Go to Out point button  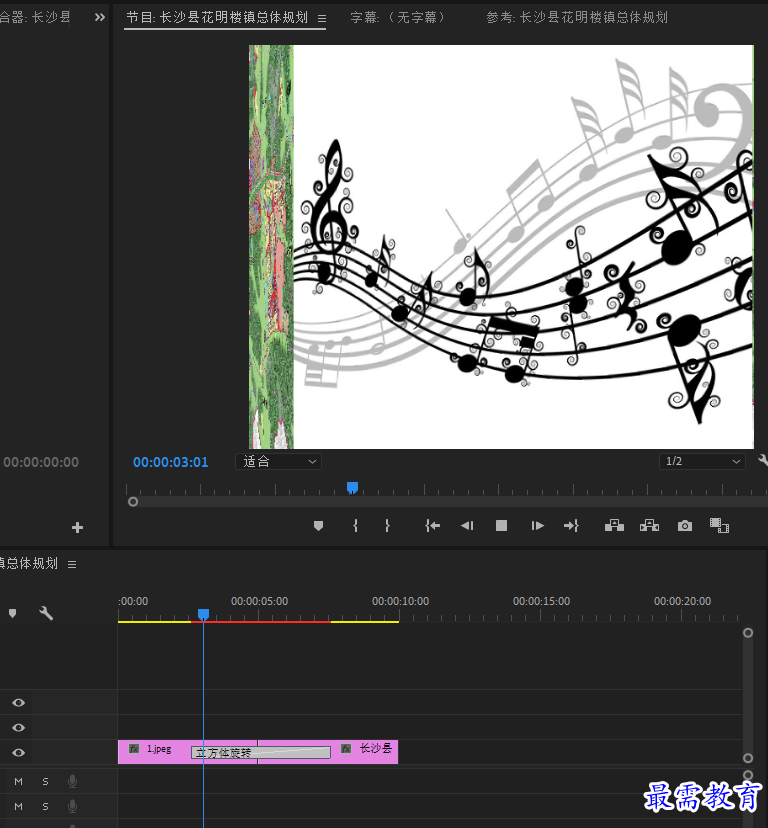click(571, 526)
